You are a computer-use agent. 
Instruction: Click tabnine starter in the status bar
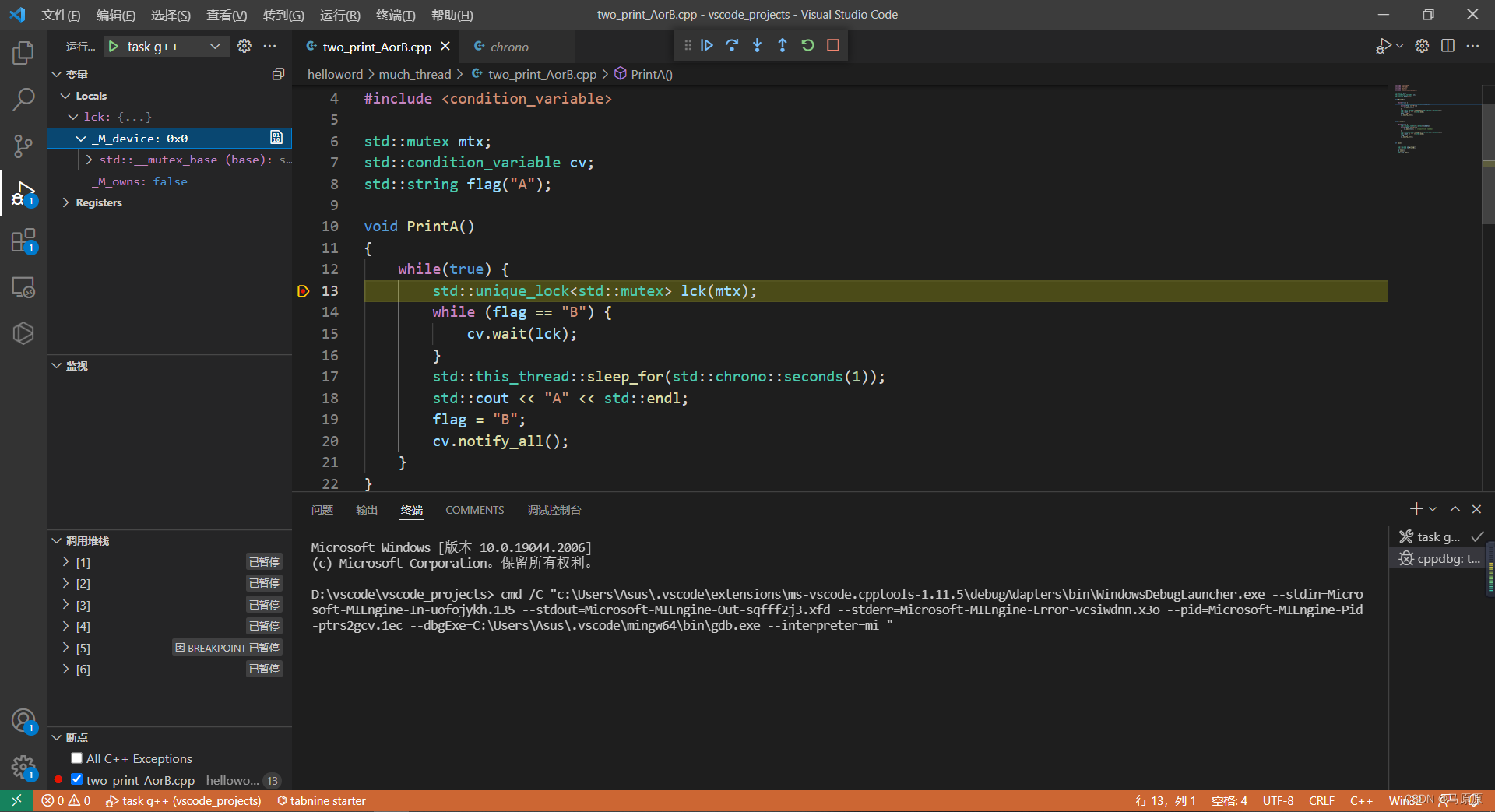click(x=322, y=800)
